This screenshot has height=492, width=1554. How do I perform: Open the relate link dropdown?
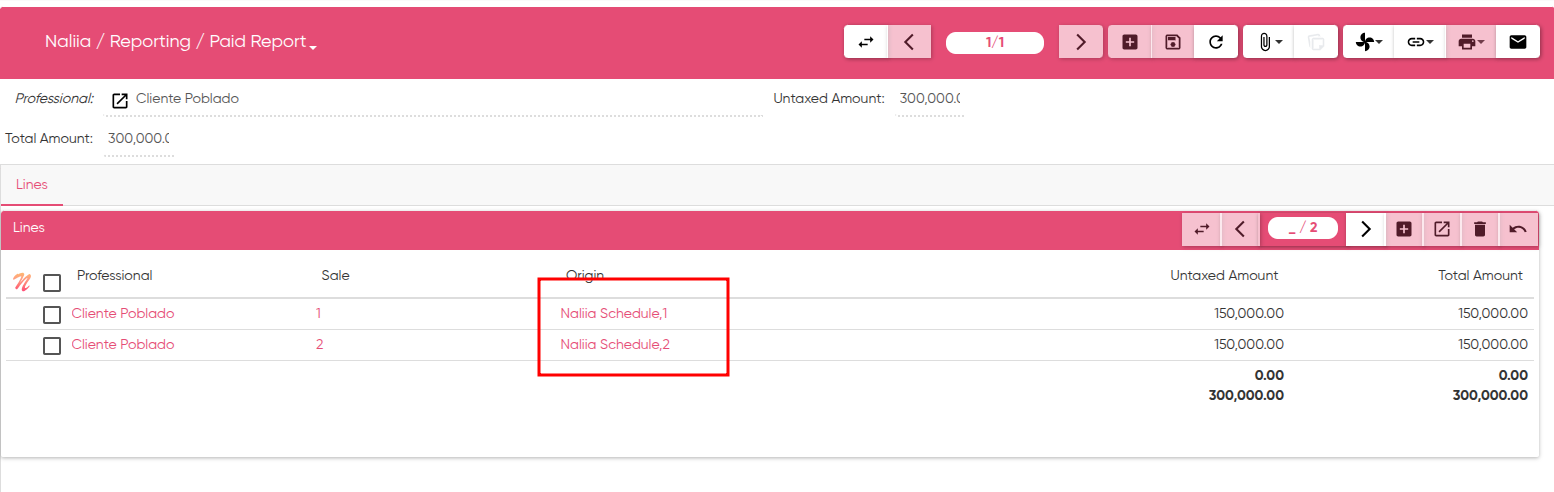click(x=1419, y=42)
